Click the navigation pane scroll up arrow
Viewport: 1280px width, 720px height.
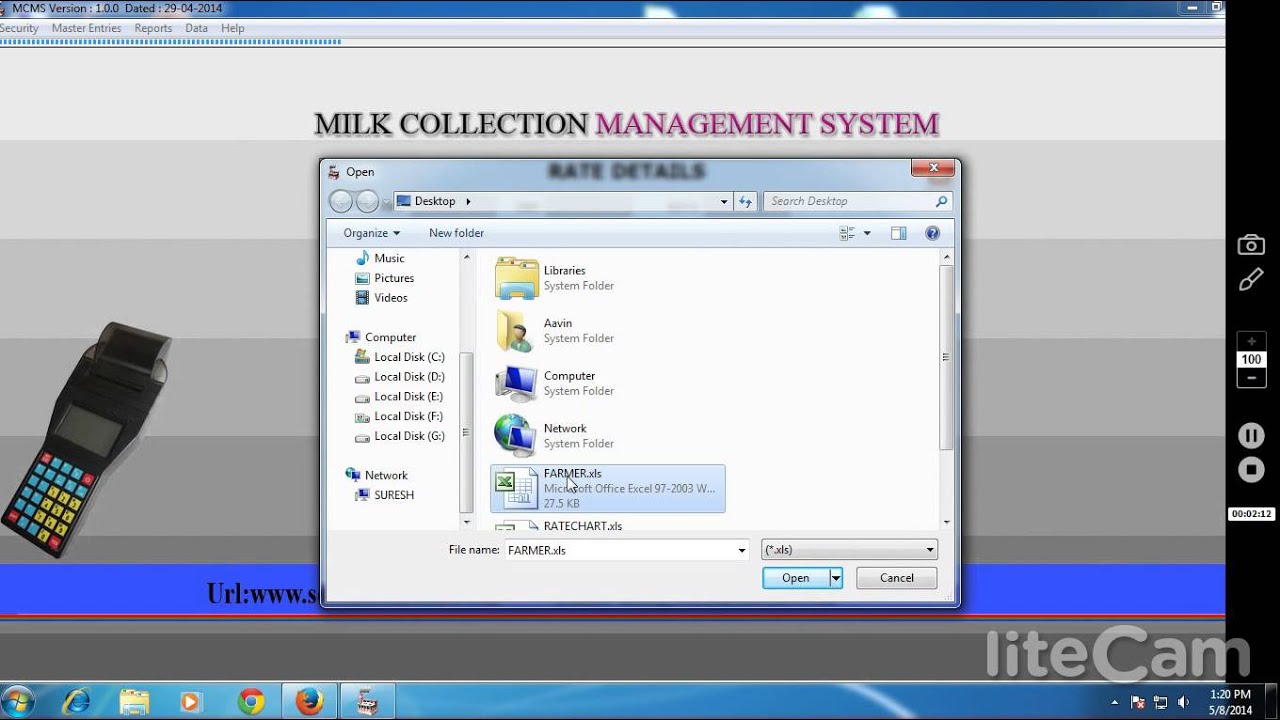click(466, 257)
